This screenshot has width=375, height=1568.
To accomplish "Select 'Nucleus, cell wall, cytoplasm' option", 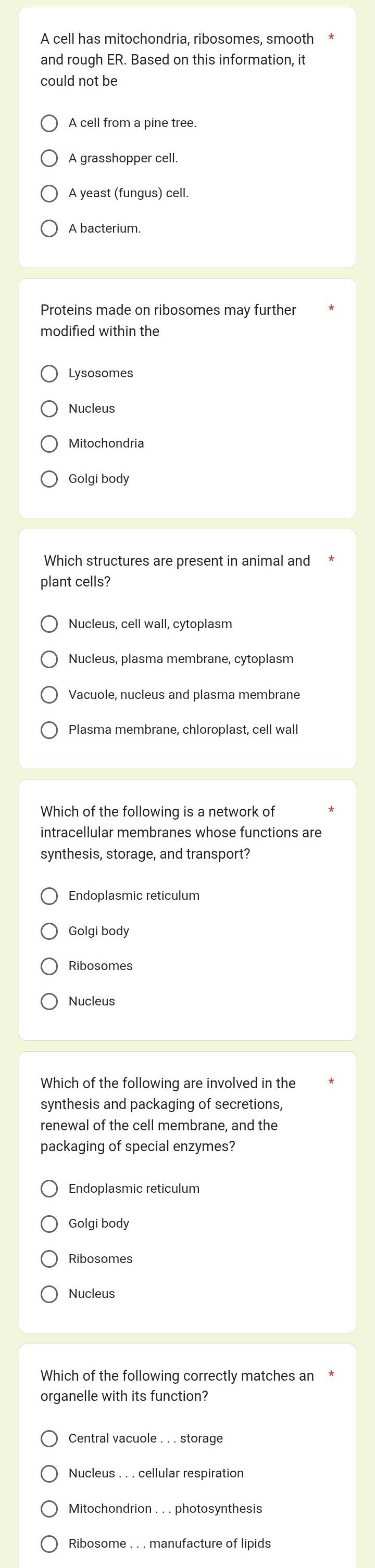I will pyautogui.click(x=49, y=624).
